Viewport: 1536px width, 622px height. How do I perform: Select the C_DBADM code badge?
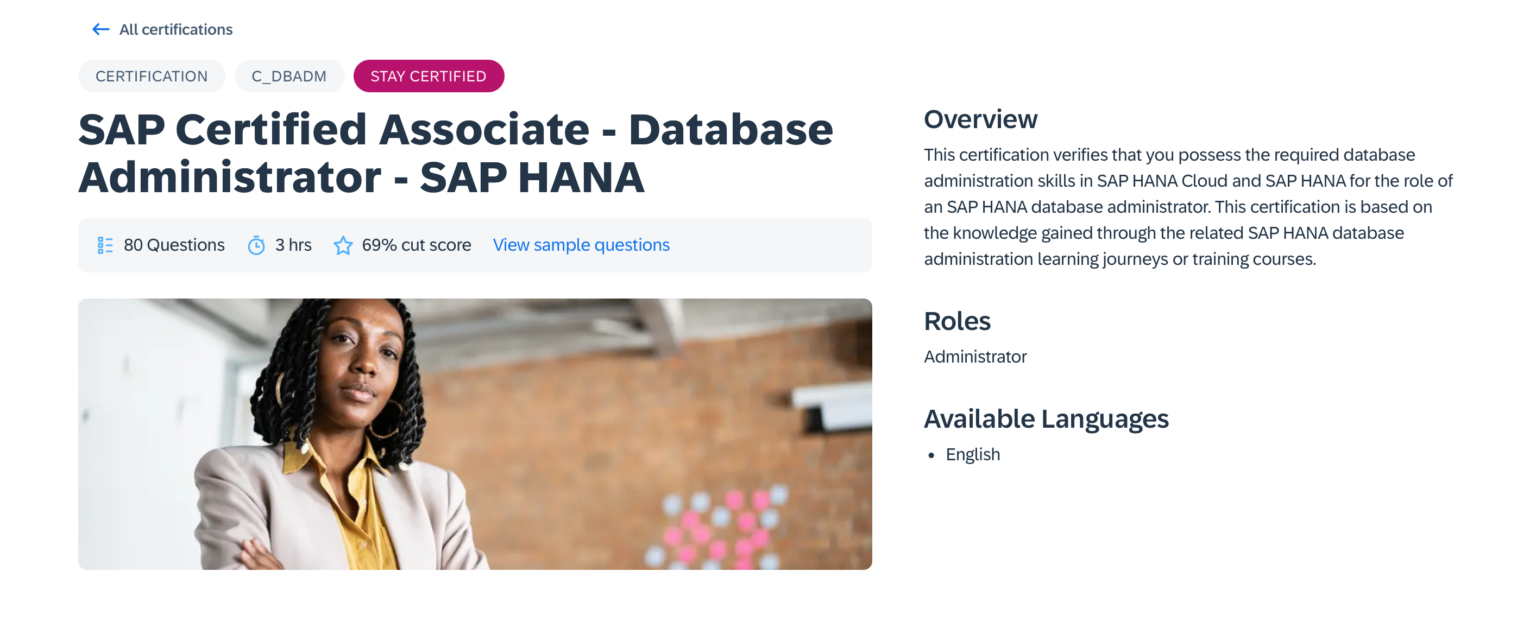289,76
